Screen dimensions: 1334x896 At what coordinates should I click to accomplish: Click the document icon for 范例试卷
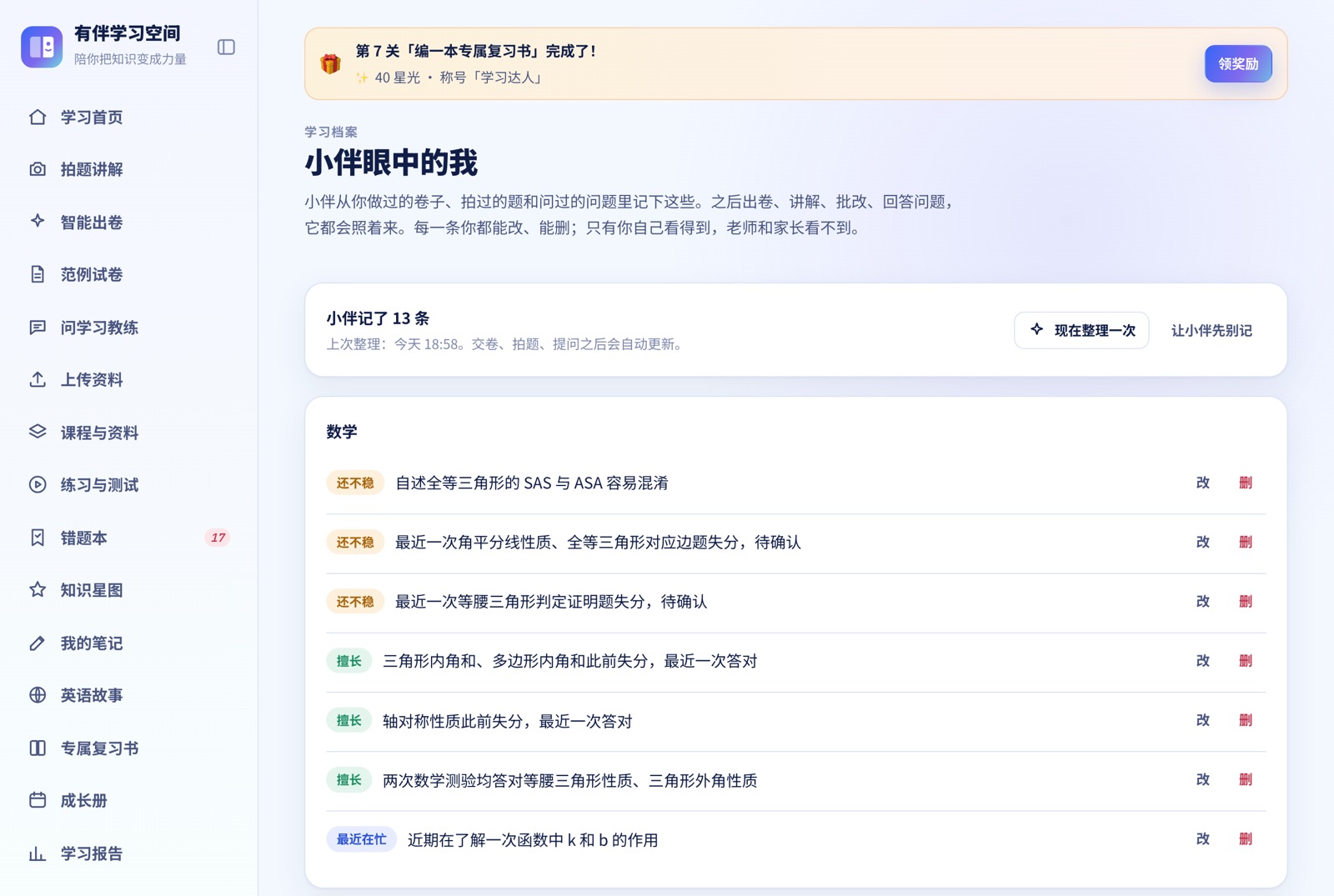[38, 274]
